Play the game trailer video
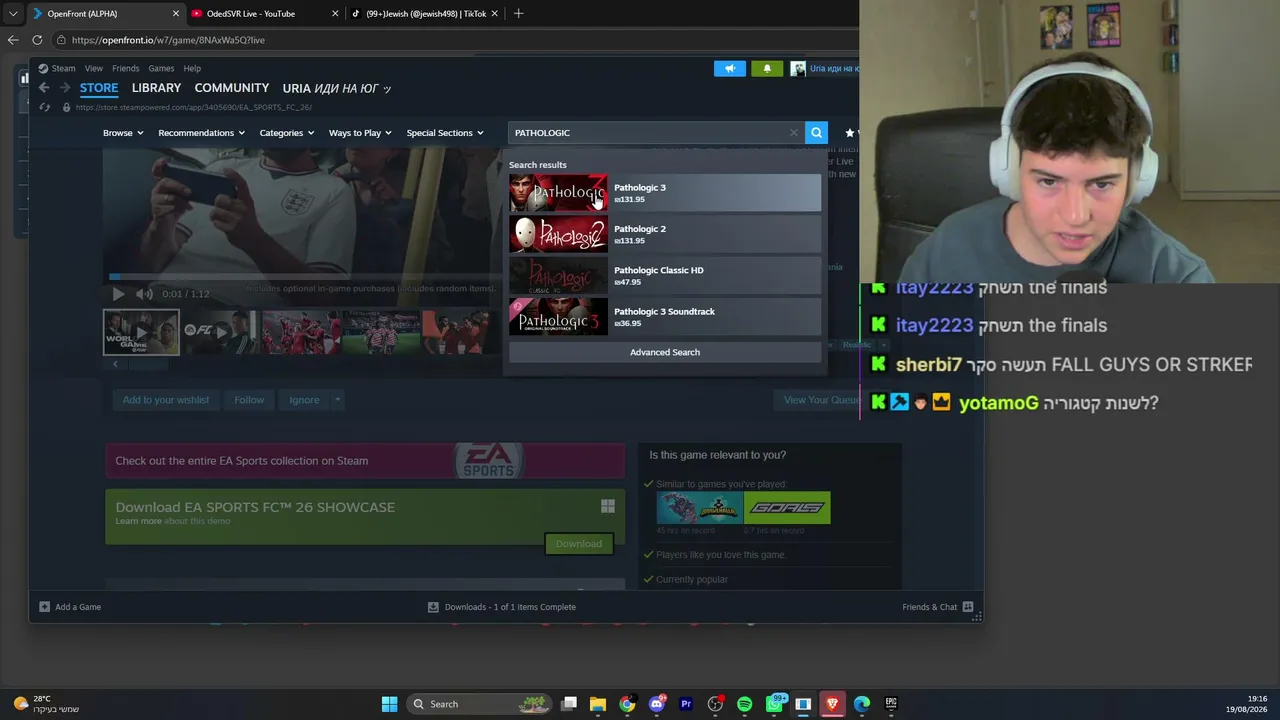The height and width of the screenshot is (720, 1280). coord(118,294)
